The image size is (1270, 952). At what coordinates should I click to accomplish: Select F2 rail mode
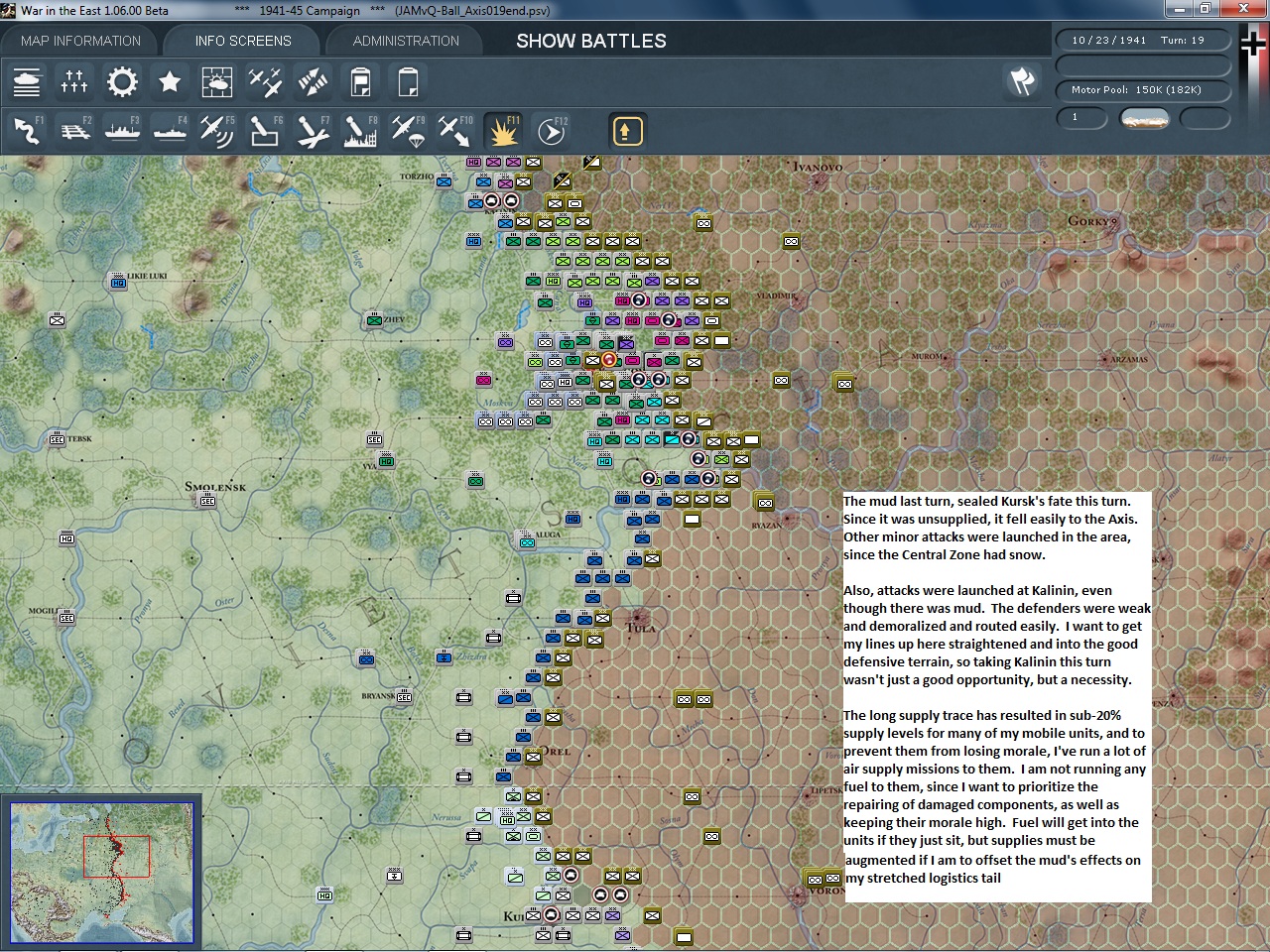[74, 130]
